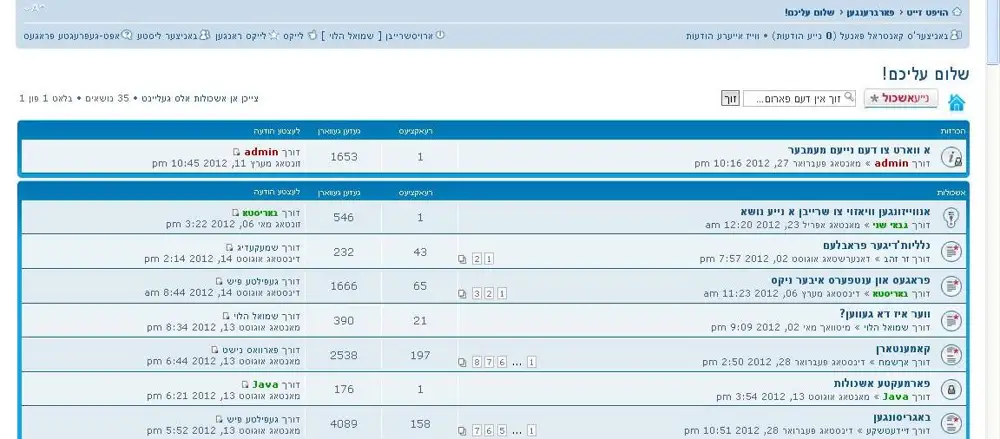Click the star icon beside לייקס ראנגען
The image size is (1000, 439).
coord(274,35)
